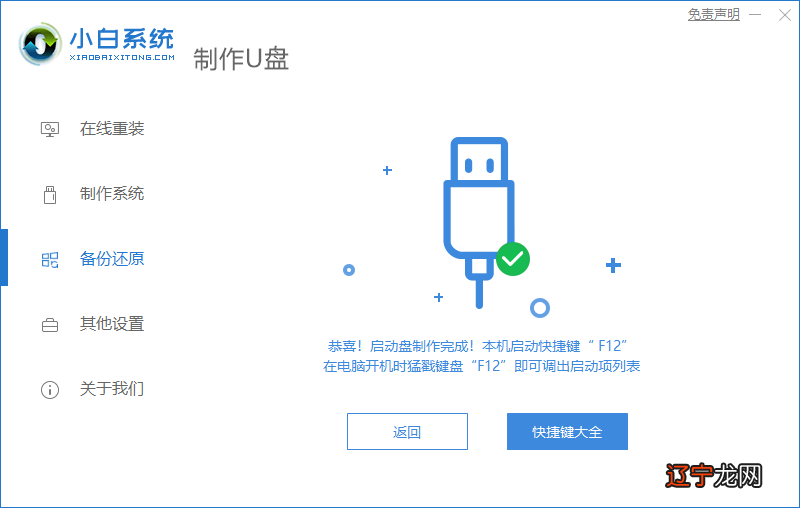Click the 返回 button

click(x=407, y=431)
